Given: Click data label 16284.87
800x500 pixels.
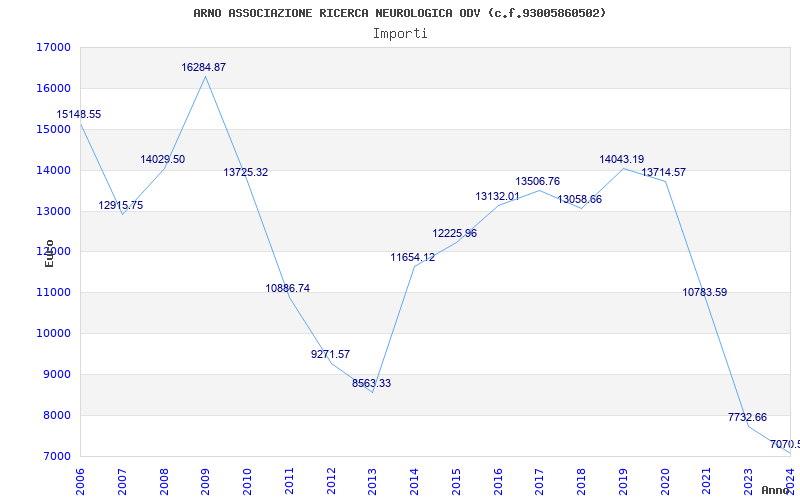Looking at the screenshot, I should point(204,67).
